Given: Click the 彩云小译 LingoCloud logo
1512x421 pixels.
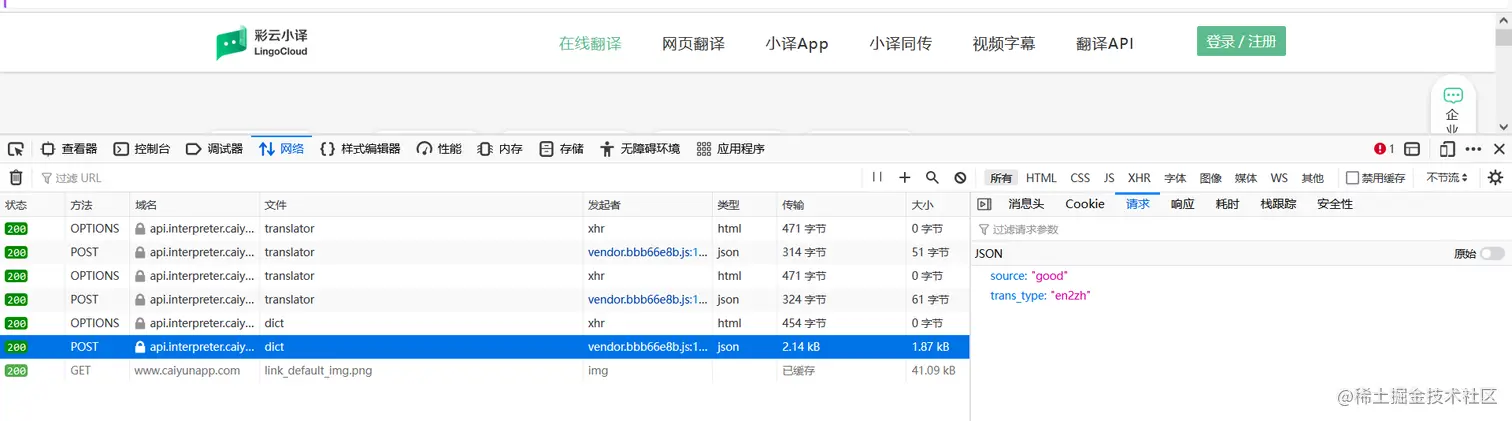Looking at the screenshot, I should tap(262, 43).
